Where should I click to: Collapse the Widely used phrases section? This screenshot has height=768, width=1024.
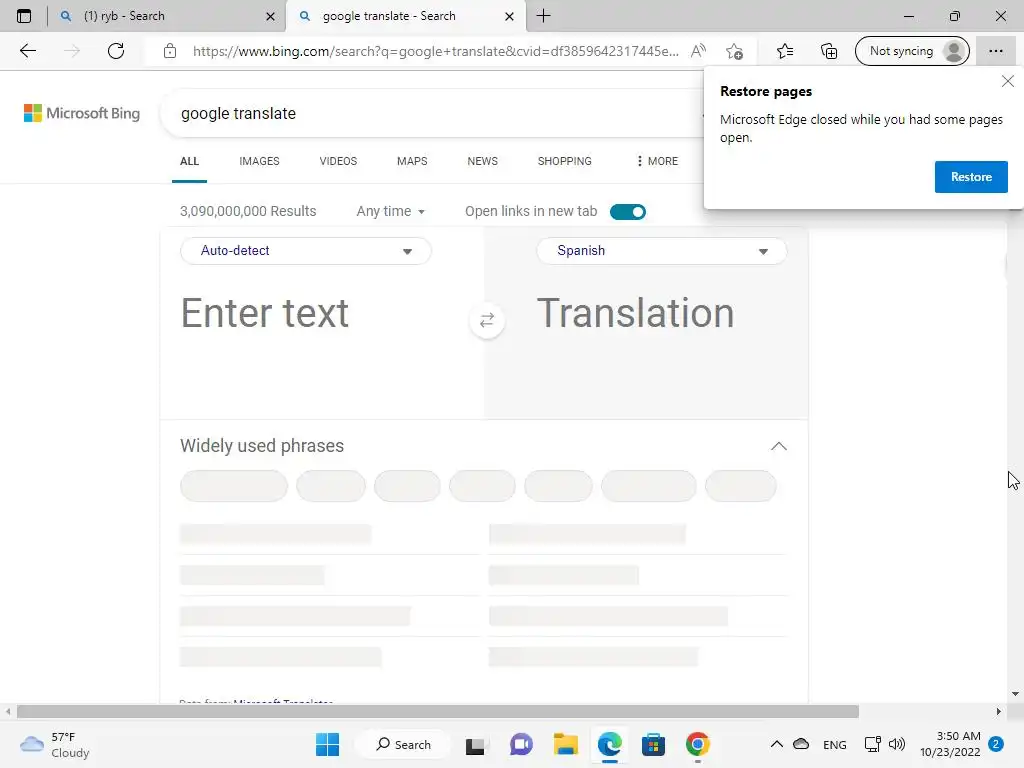click(x=778, y=446)
